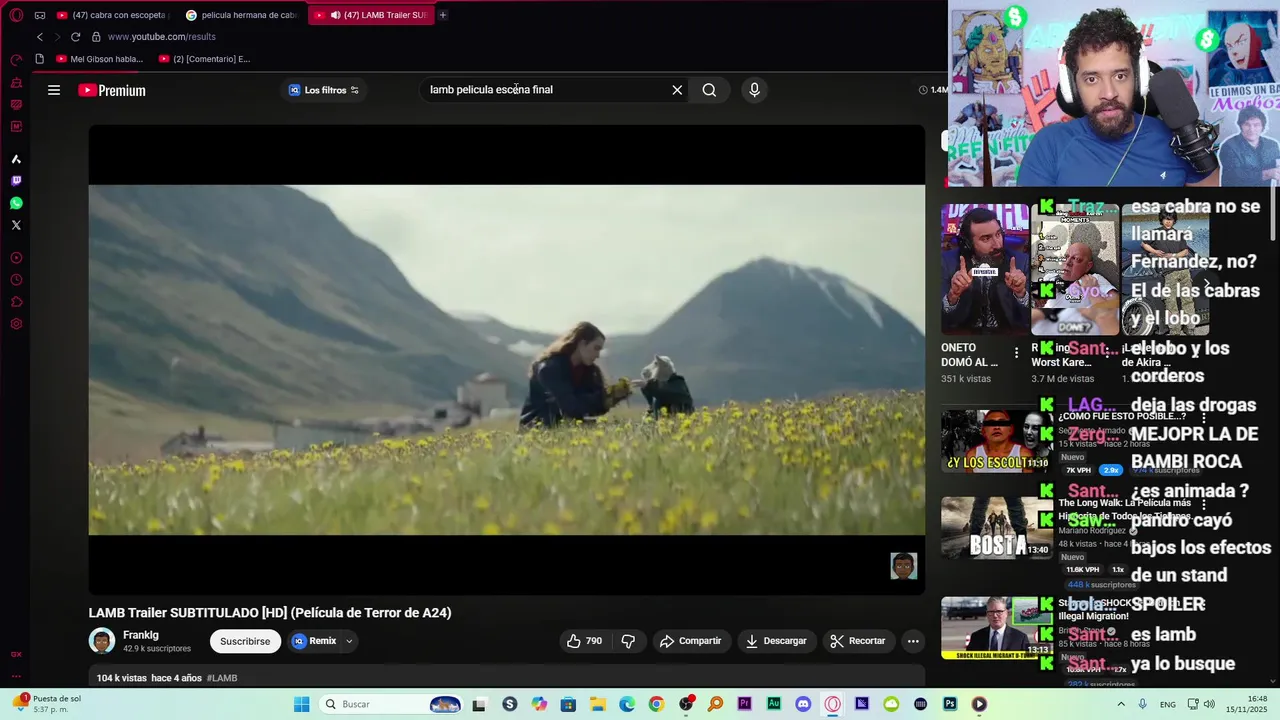
Task: Clip the video with Recortar
Action: coord(858,641)
